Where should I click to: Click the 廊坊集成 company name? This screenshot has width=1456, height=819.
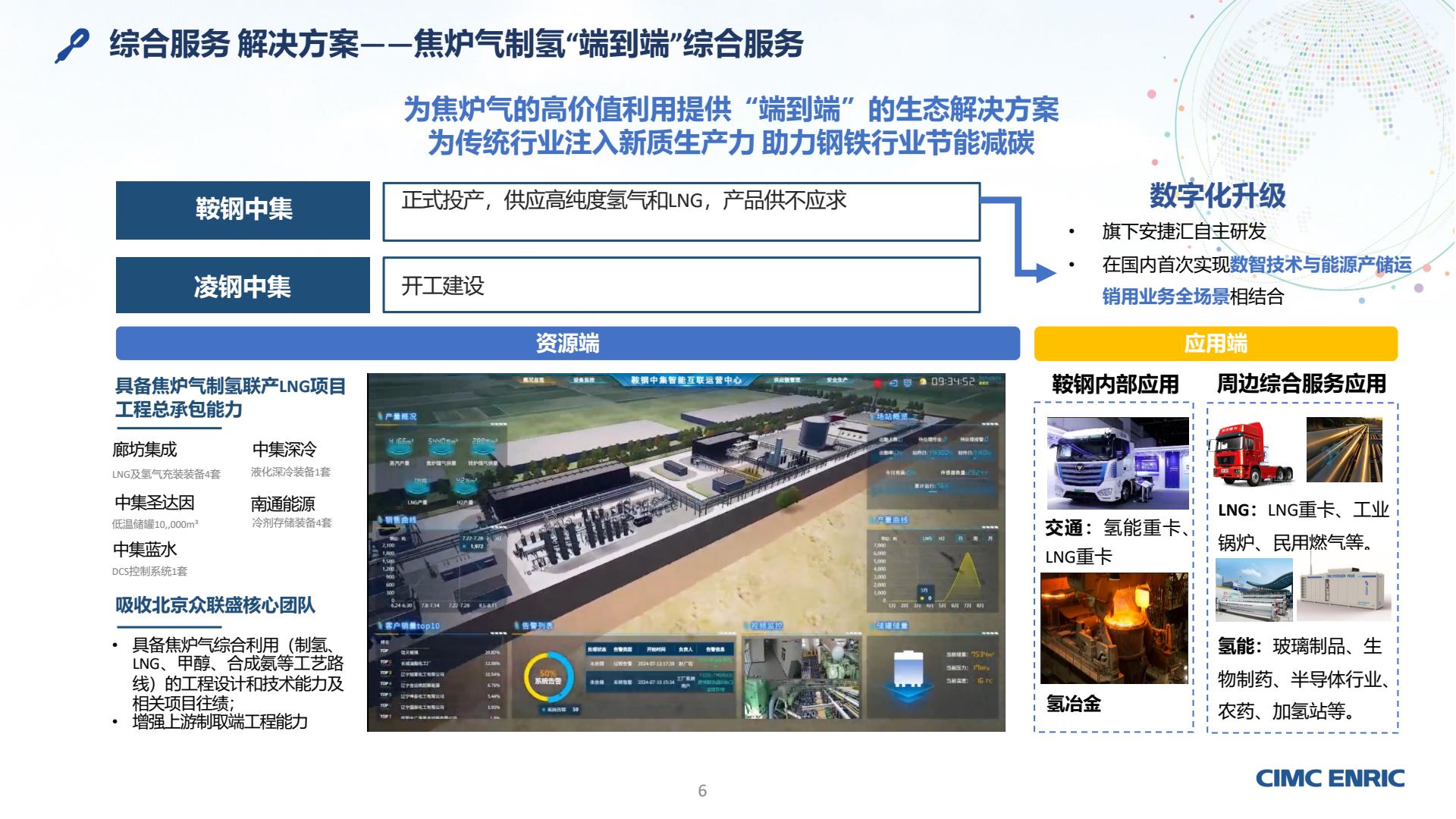pyautogui.click(x=144, y=450)
